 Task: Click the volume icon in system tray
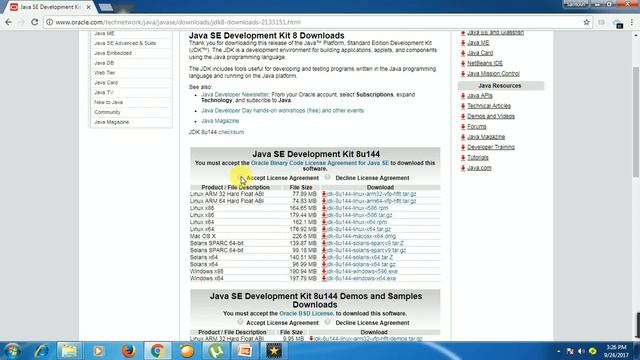point(582,351)
